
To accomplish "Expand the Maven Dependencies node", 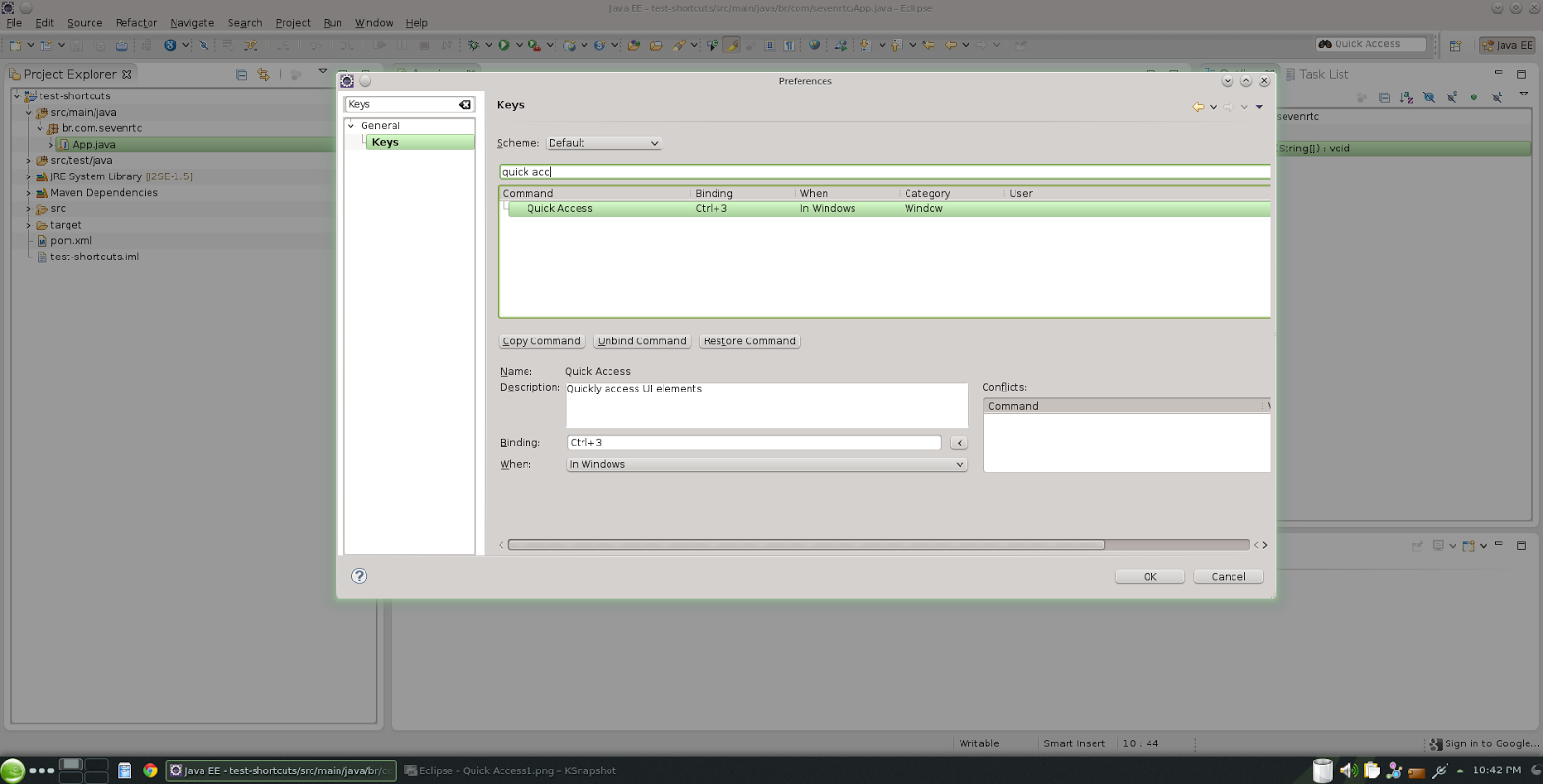I will point(28,193).
